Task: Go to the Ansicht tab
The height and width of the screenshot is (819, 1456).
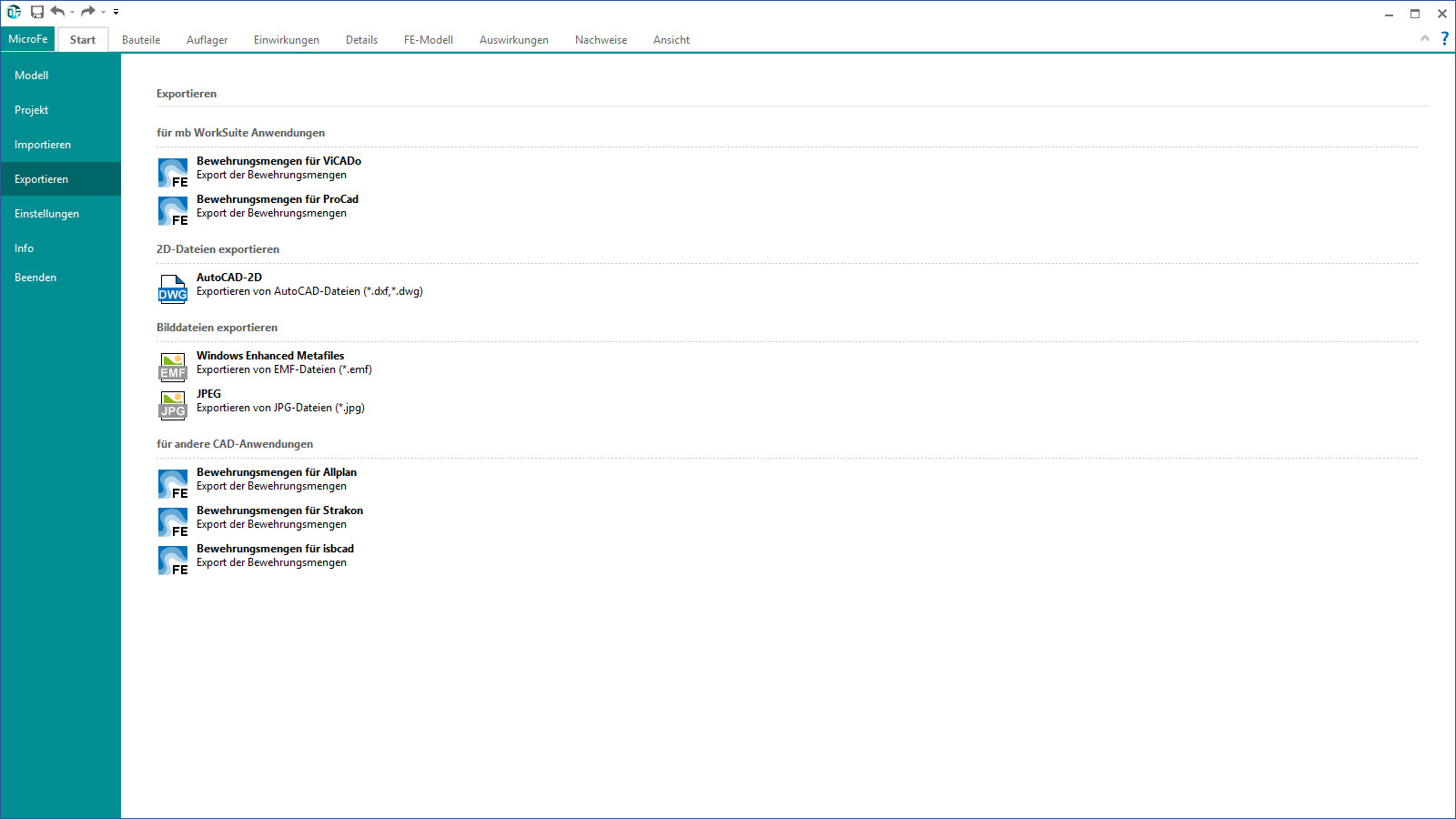Action: coord(672,40)
